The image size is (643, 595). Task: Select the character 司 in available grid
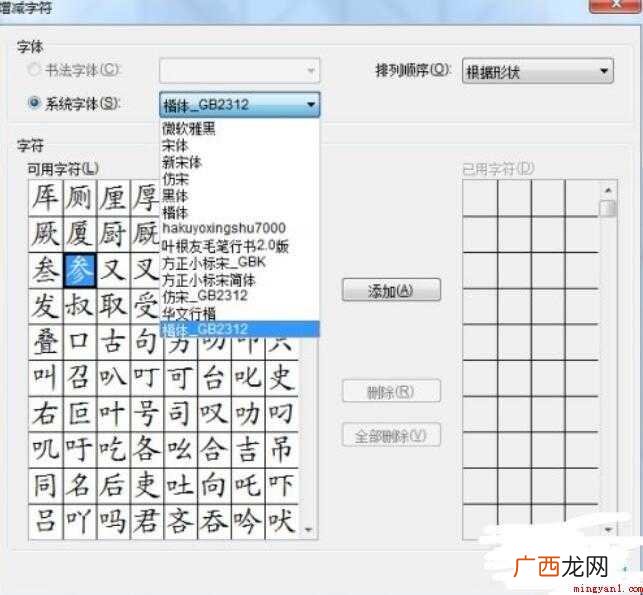(x=180, y=414)
